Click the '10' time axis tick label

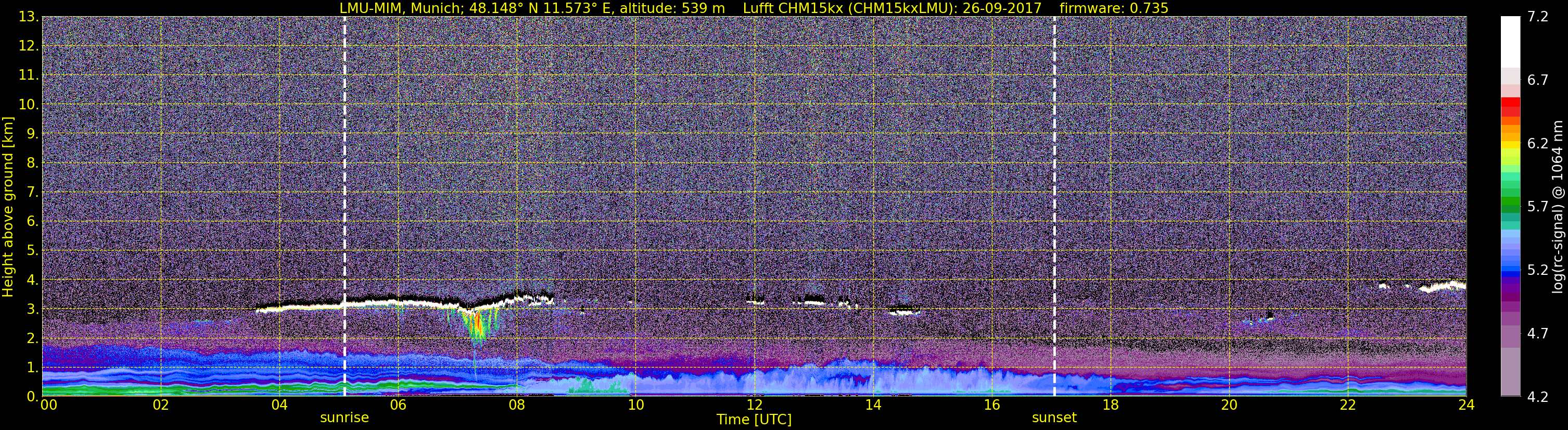(x=635, y=405)
